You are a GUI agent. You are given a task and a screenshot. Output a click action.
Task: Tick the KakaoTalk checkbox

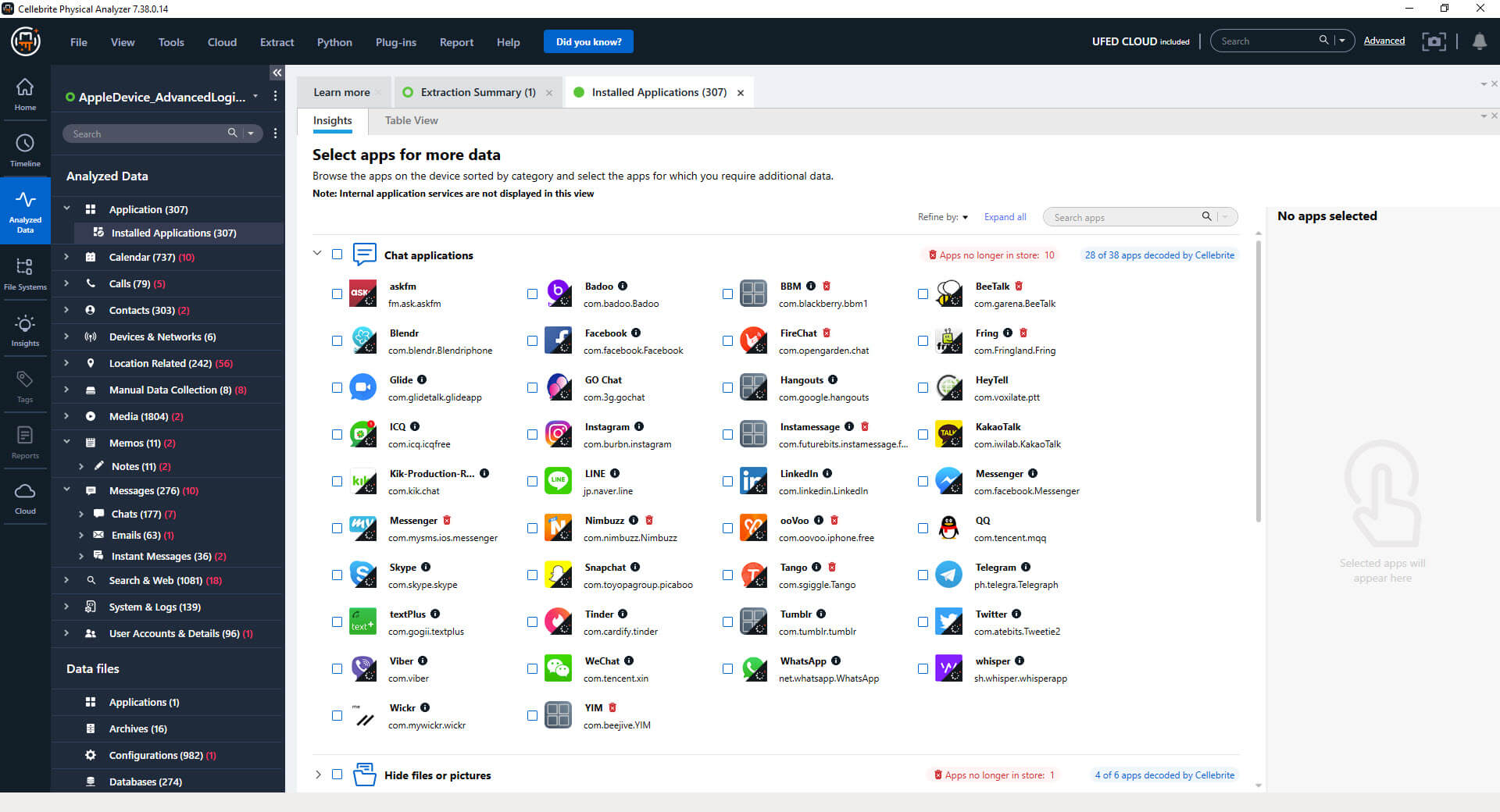[x=923, y=435]
